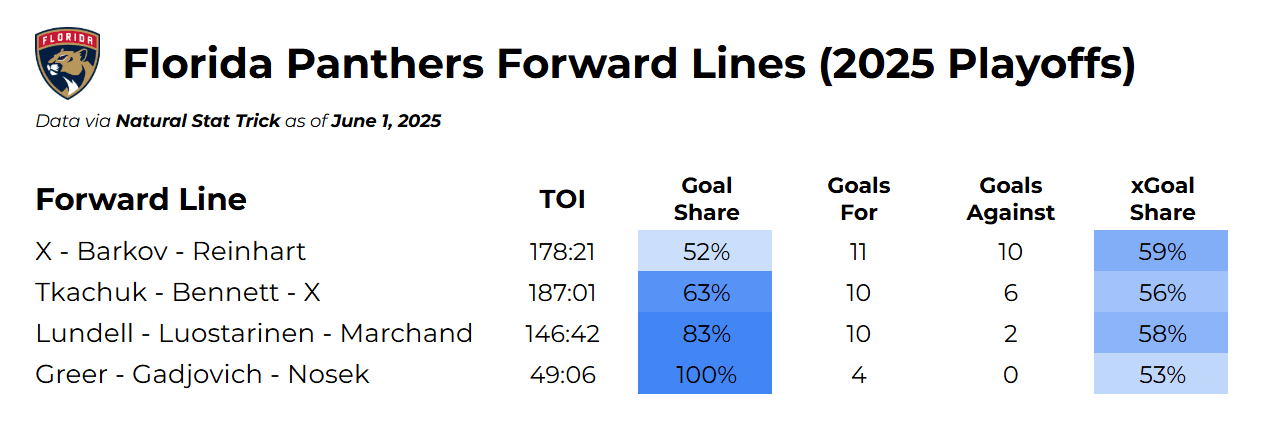The image size is (1264, 421).
Task: Select the 83% goal share cell
Action: click(706, 333)
